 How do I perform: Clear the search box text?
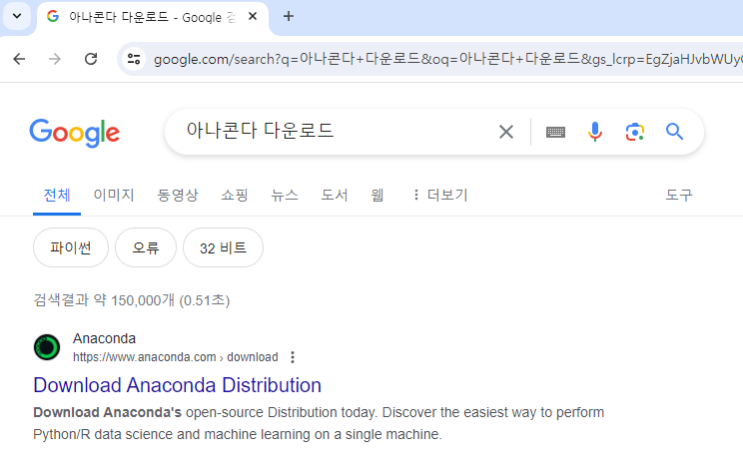click(506, 132)
